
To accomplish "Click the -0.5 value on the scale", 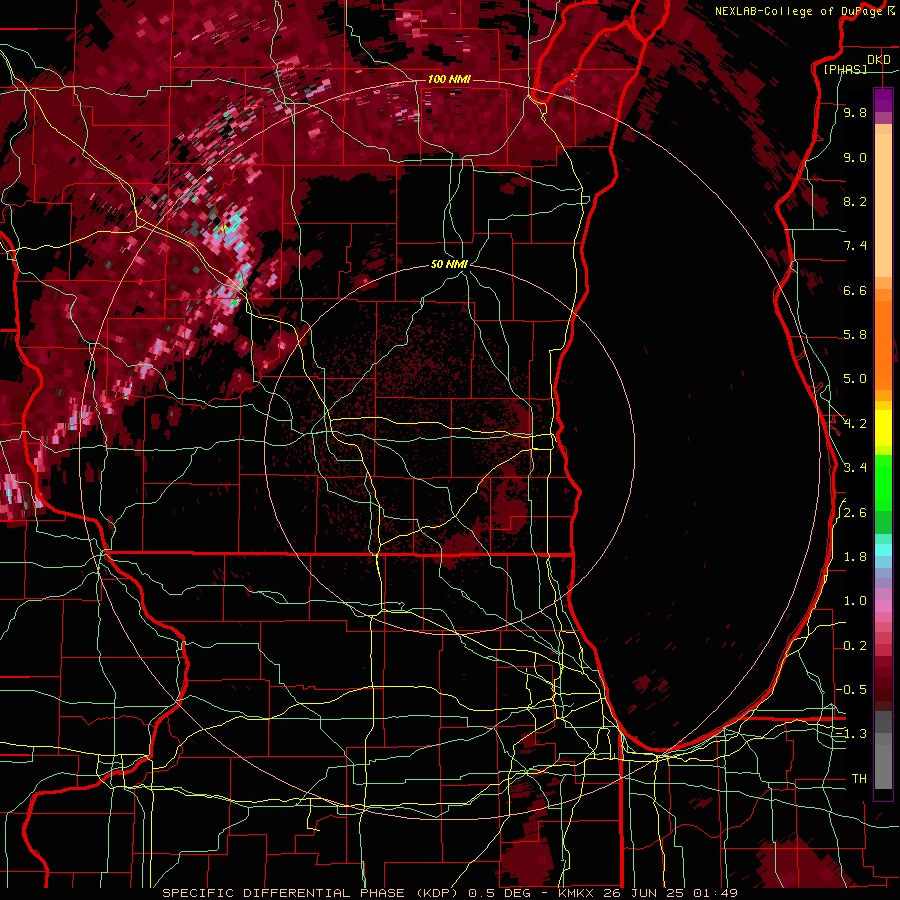I will tap(851, 690).
